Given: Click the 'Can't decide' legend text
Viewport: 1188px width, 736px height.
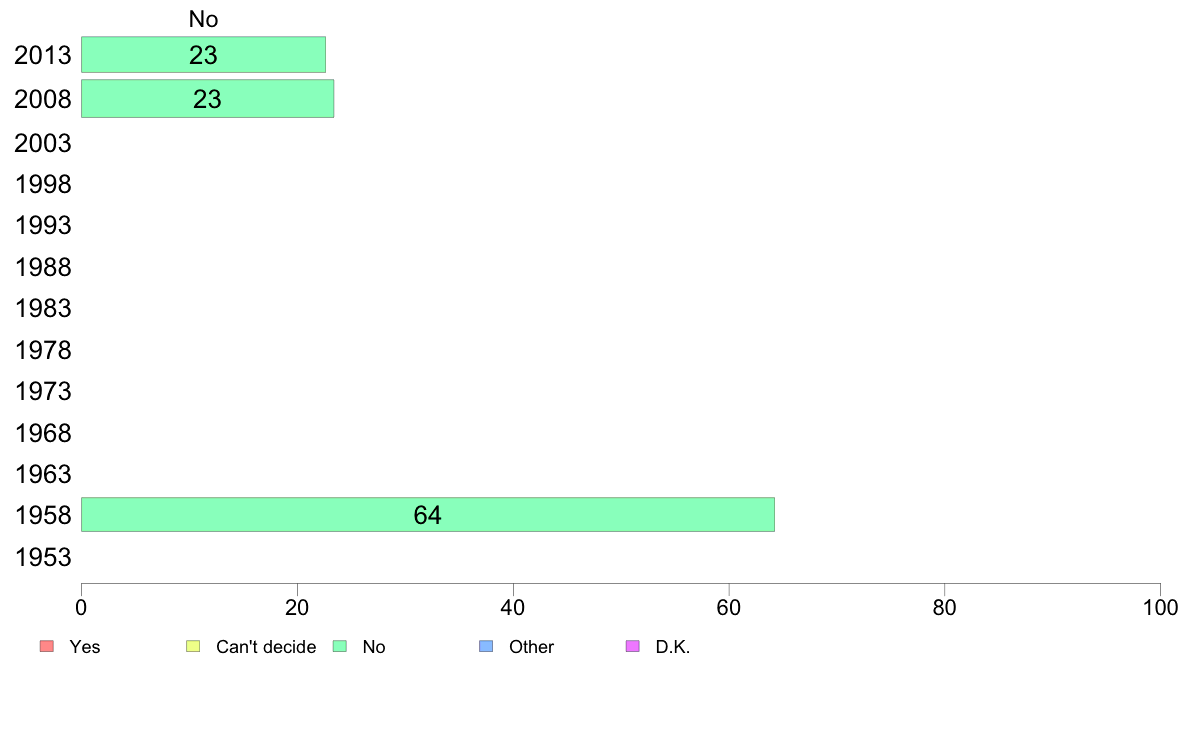Looking at the screenshot, I should [266, 647].
